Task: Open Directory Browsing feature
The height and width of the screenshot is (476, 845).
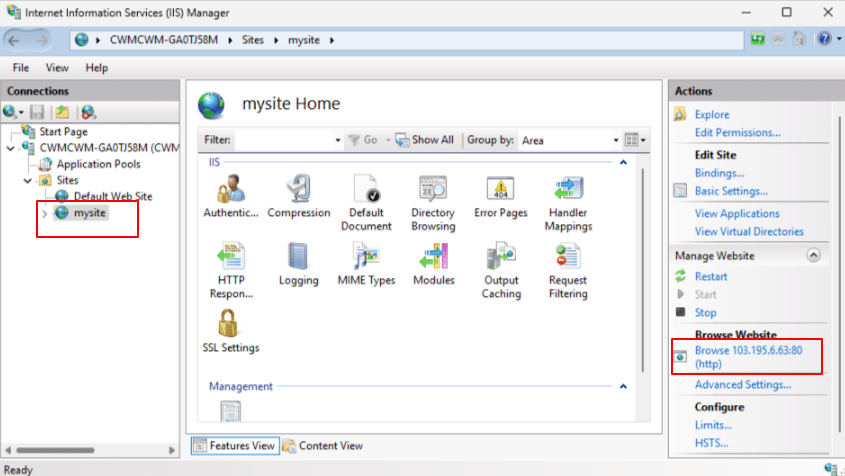Action: point(433,203)
